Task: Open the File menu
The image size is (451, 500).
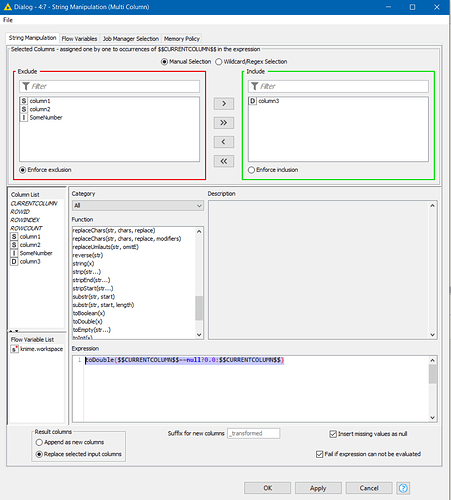Action: (8, 20)
